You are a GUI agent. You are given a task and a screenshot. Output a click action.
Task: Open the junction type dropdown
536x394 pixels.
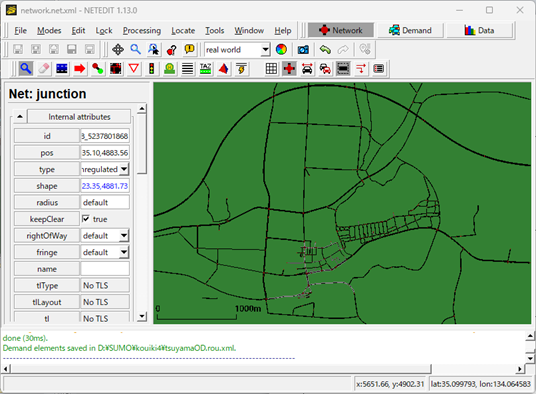coord(124,169)
